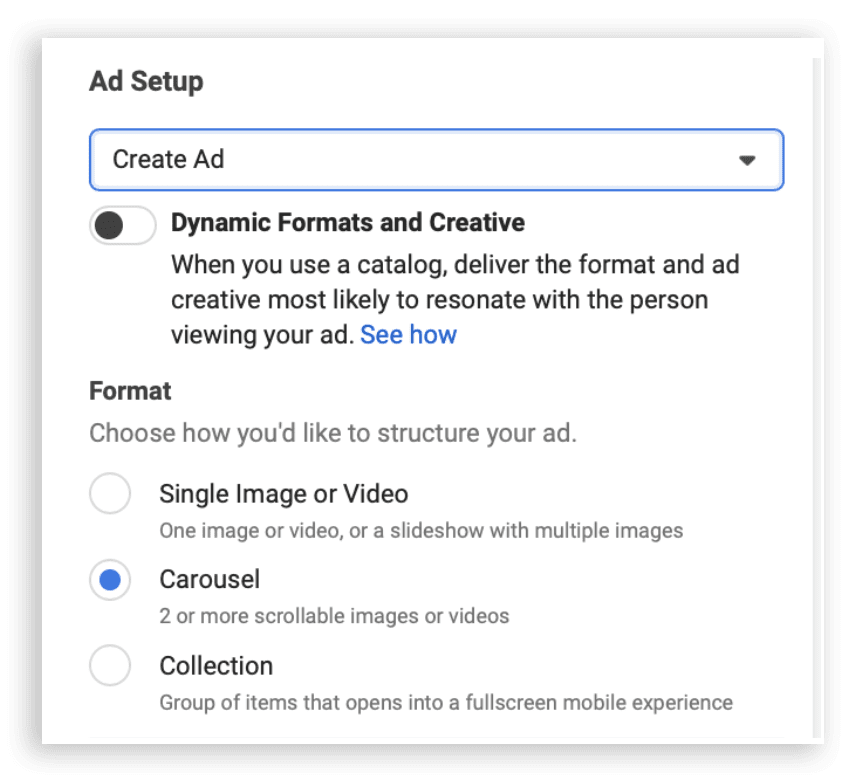
Task: Click the 'Single Image or Video' label
Action: coord(283,493)
